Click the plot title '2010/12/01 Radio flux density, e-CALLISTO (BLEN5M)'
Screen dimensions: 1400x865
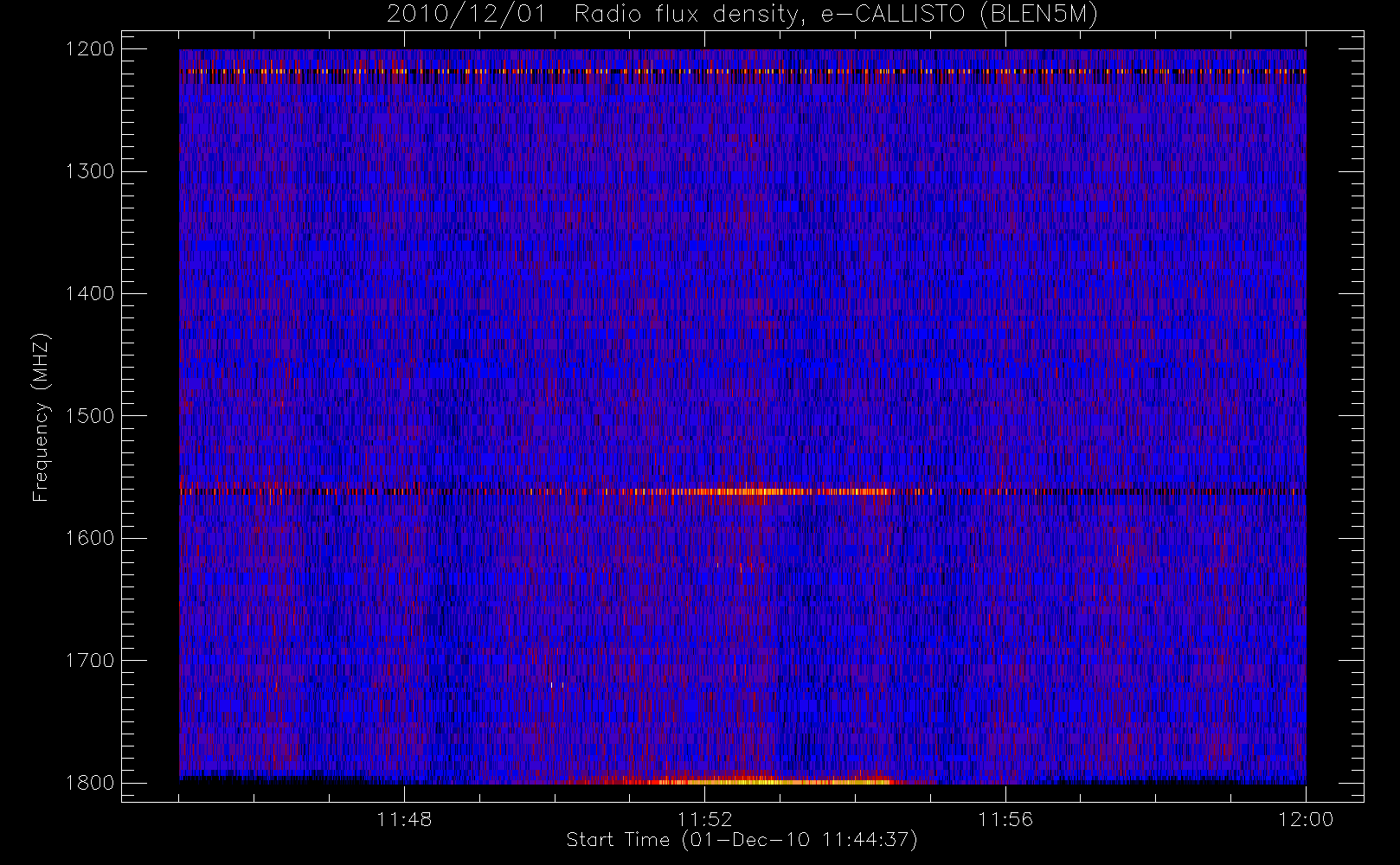click(742, 14)
